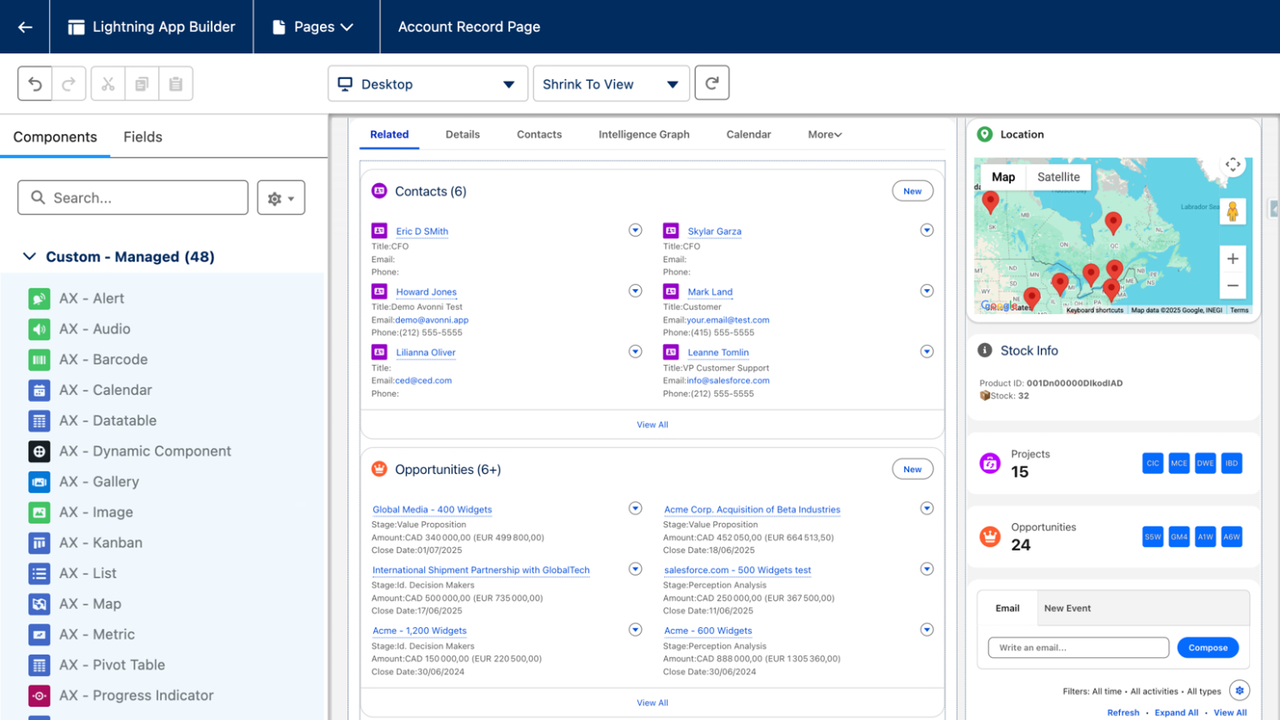Open actions menu for Eric D SMith
The width and height of the screenshot is (1280, 720).
(635, 230)
